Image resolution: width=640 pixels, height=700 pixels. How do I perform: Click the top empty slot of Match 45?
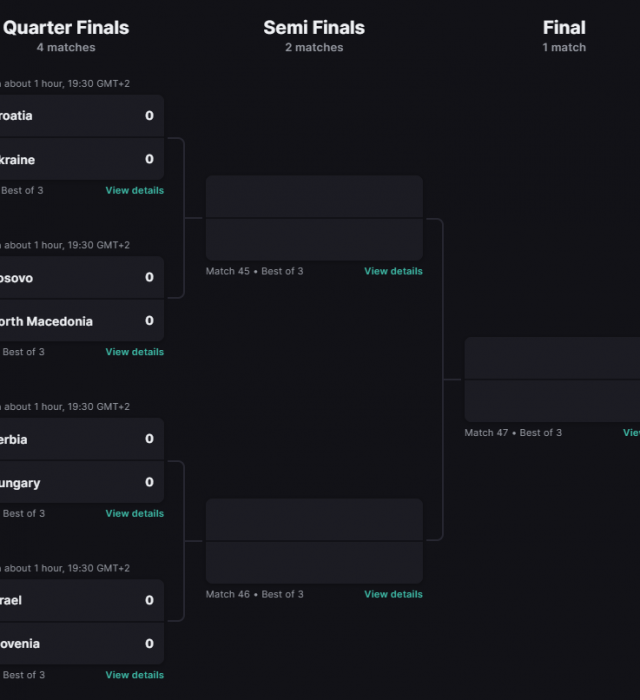pos(314,197)
